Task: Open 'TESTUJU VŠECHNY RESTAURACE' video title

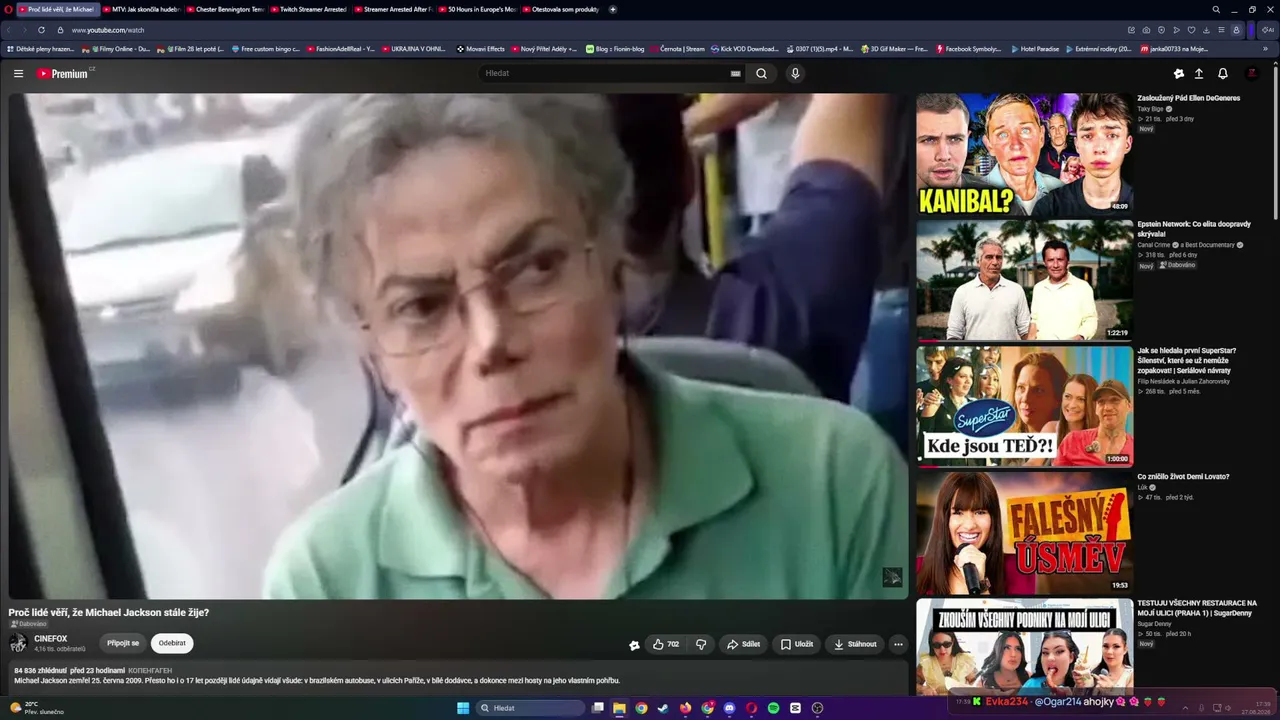Action: point(1197,608)
